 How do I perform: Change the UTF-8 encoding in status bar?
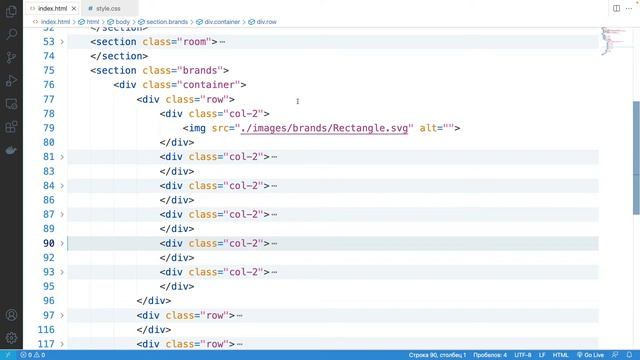[x=523, y=355]
